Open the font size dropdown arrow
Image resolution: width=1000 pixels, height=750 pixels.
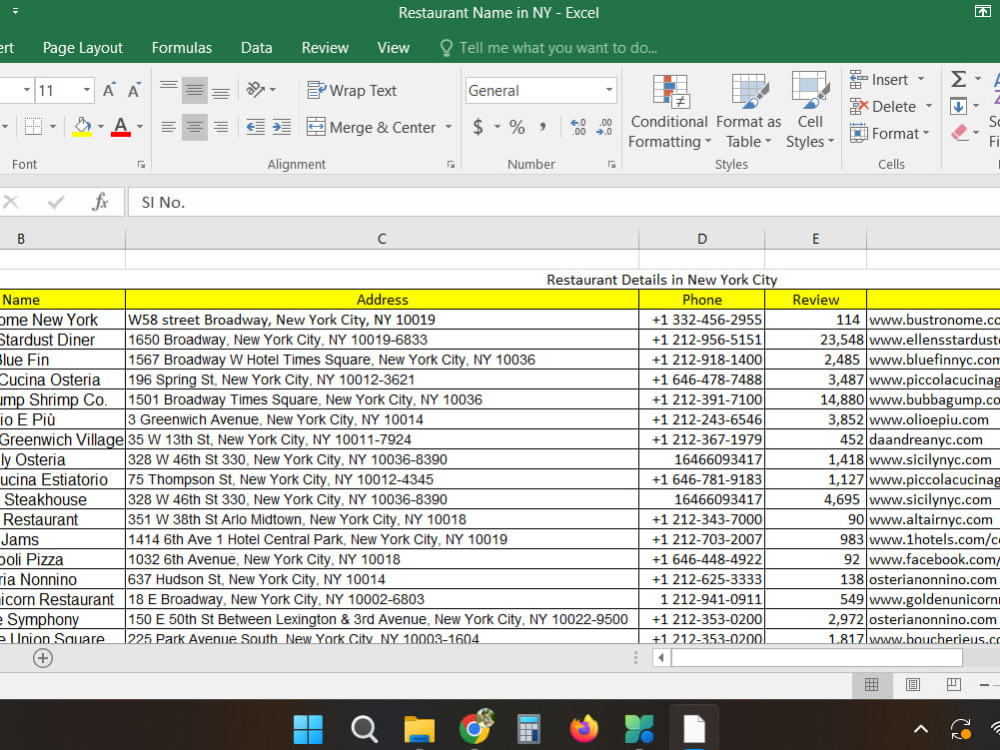point(87,90)
